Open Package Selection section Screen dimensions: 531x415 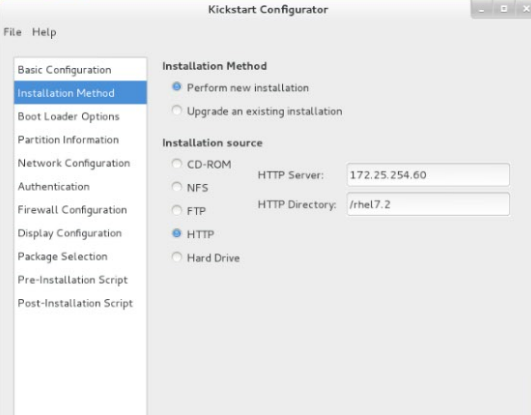80,256
